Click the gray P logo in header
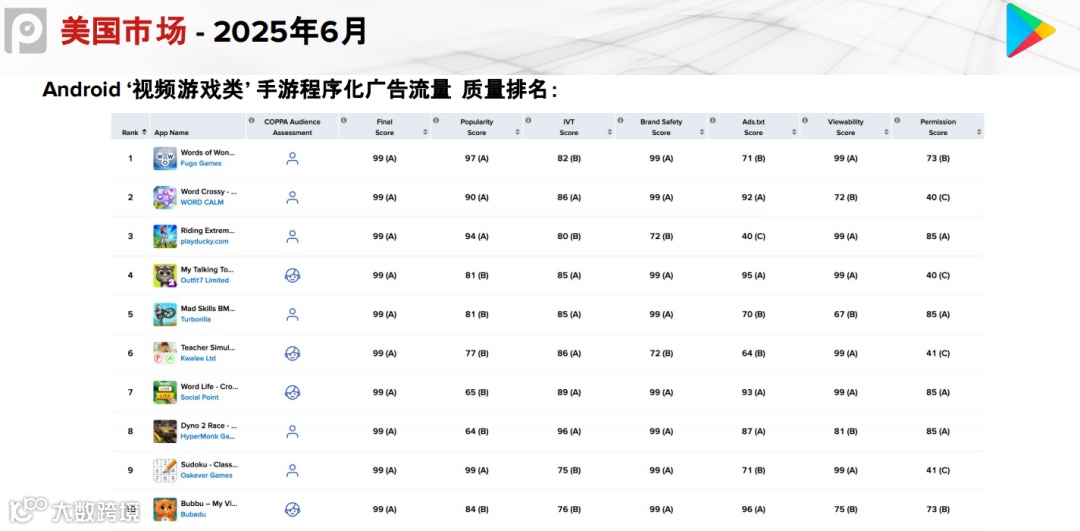Viewport: 1080px width, 531px height. point(25,30)
